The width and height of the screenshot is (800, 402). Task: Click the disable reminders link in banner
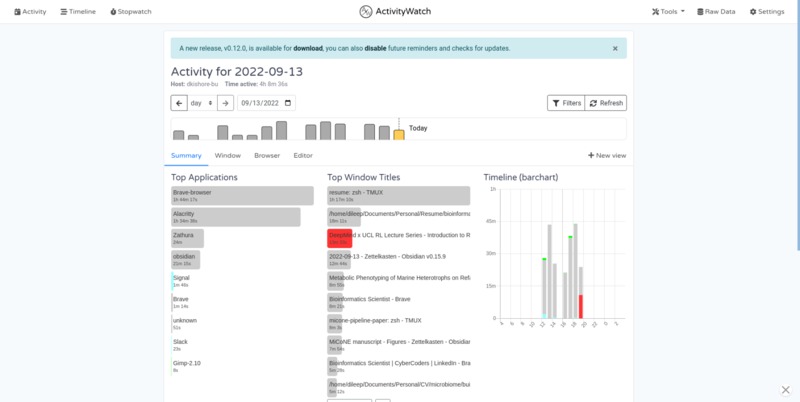[x=375, y=48]
